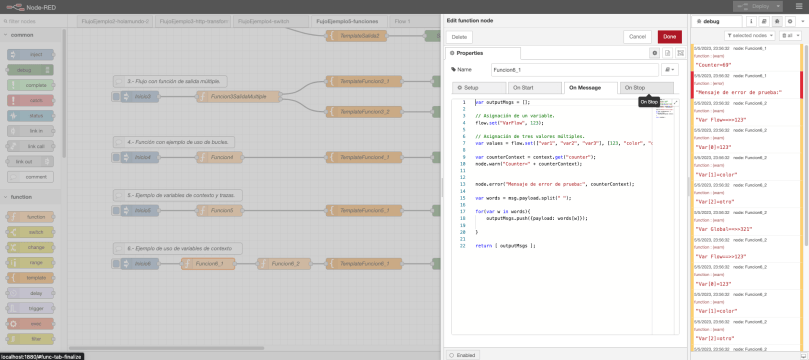This screenshot has width=809, height=360.
Task: Expand code editor to full view
Action: [676, 103]
